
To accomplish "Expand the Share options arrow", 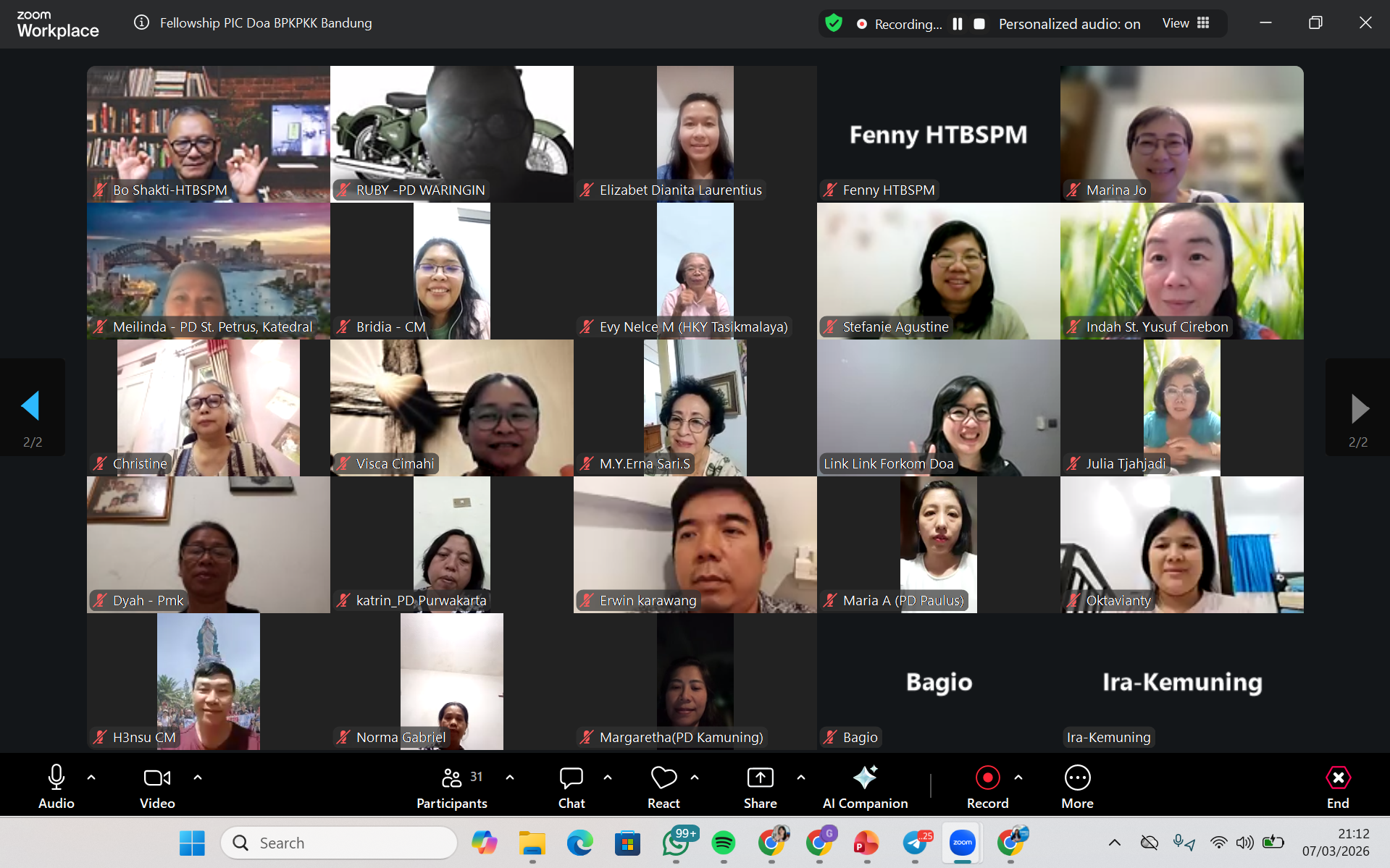I will pyautogui.click(x=801, y=778).
